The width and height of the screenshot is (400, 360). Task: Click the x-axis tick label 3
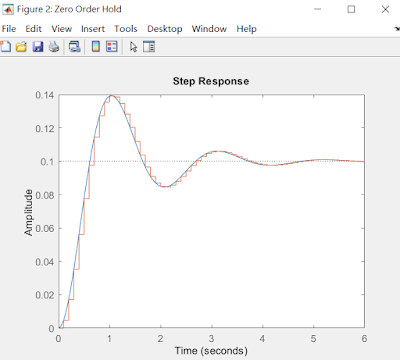click(x=211, y=339)
